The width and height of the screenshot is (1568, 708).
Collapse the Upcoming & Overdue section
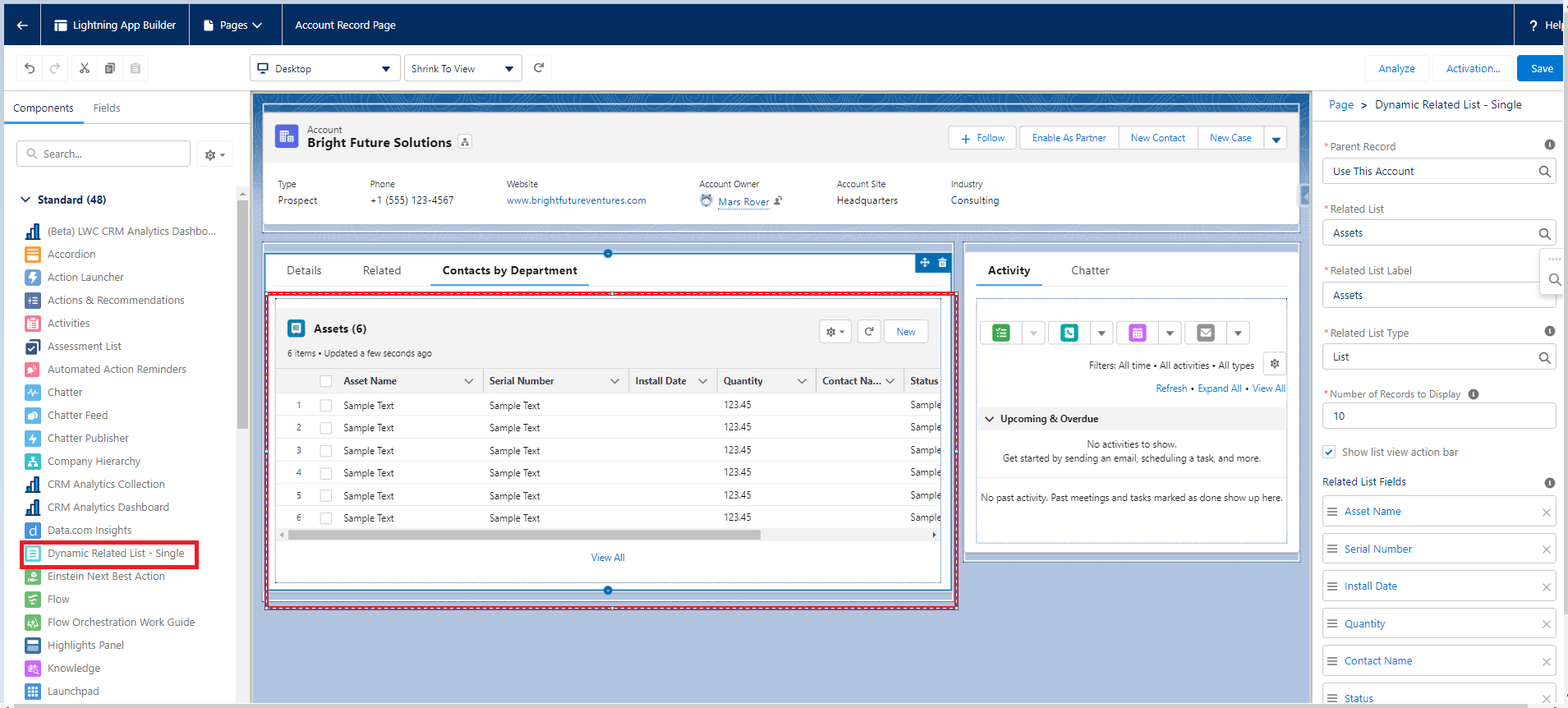pos(989,419)
